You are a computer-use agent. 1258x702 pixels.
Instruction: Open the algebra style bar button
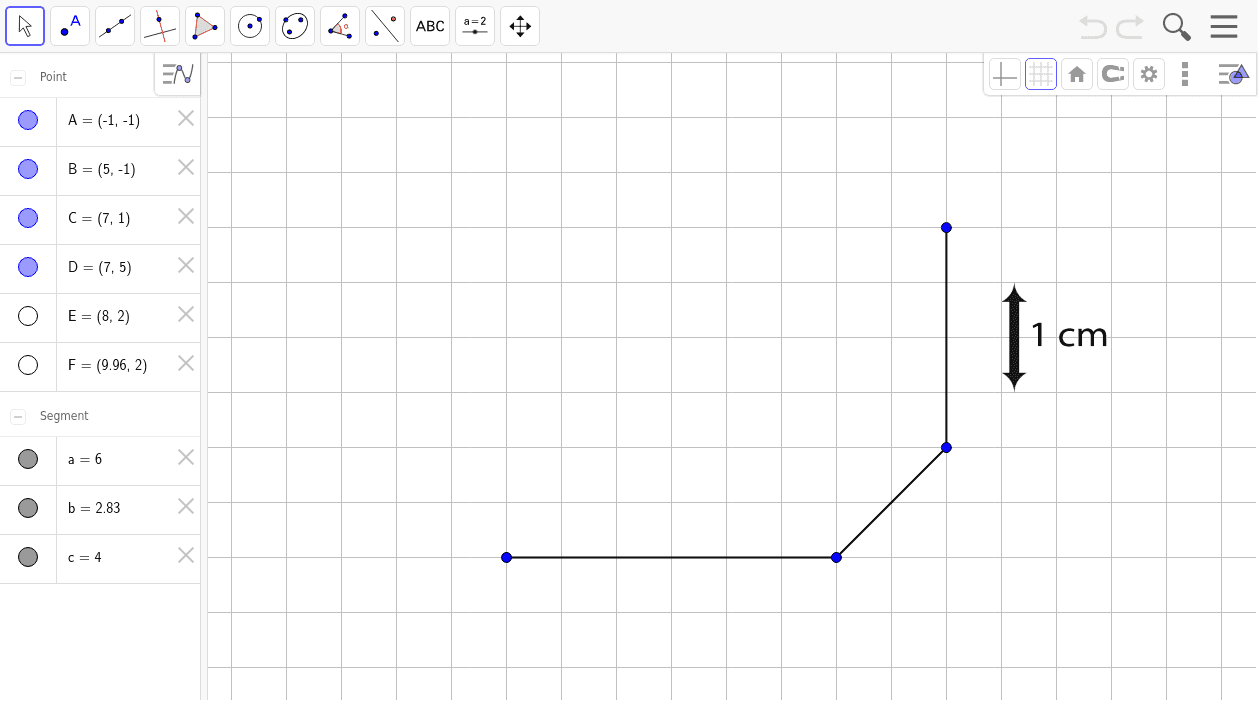pos(178,75)
